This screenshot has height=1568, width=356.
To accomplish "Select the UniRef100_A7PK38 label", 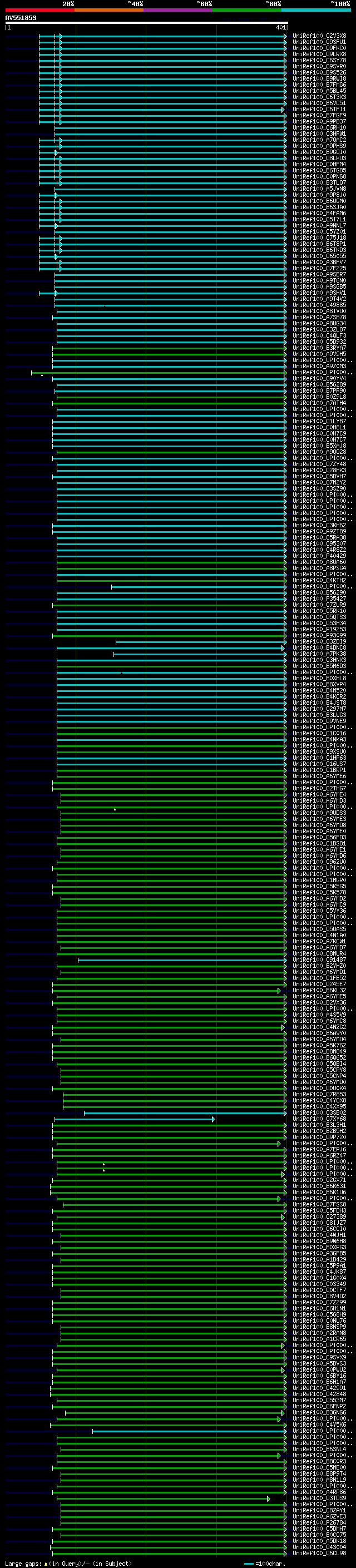I will click(319, 654).
